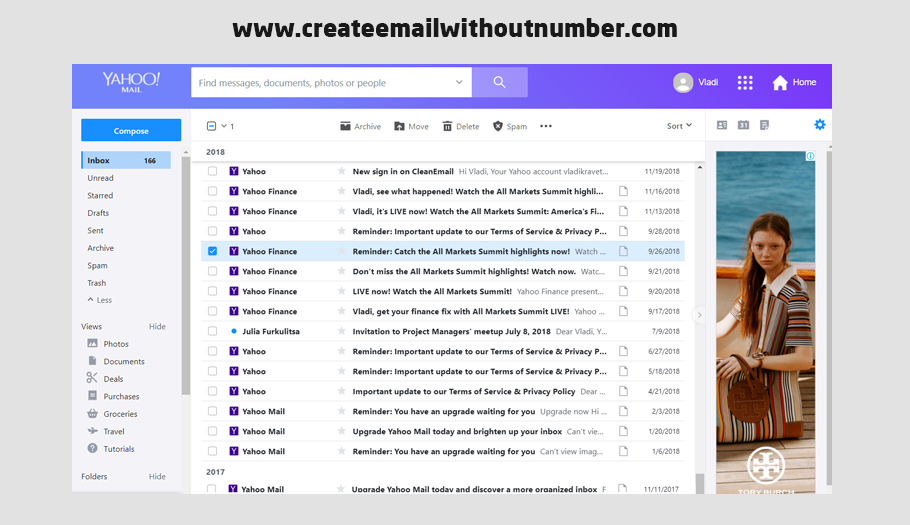
Task: Open the Sent folder
Action: (95, 230)
